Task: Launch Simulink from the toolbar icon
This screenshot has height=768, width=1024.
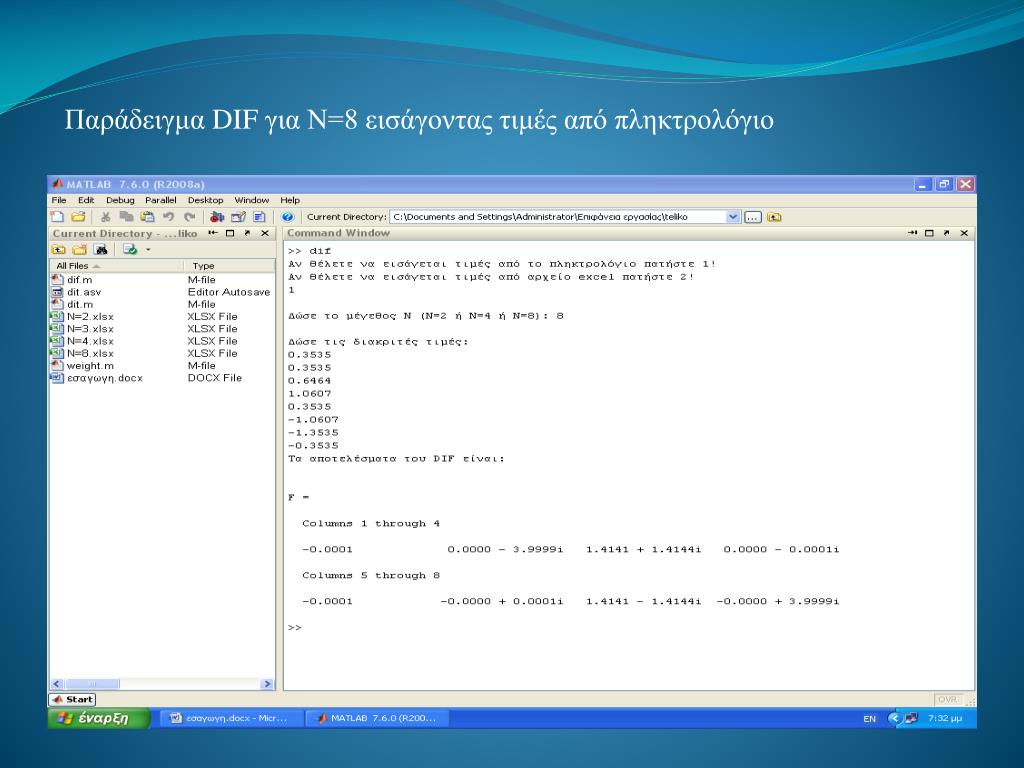Action: (217, 217)
